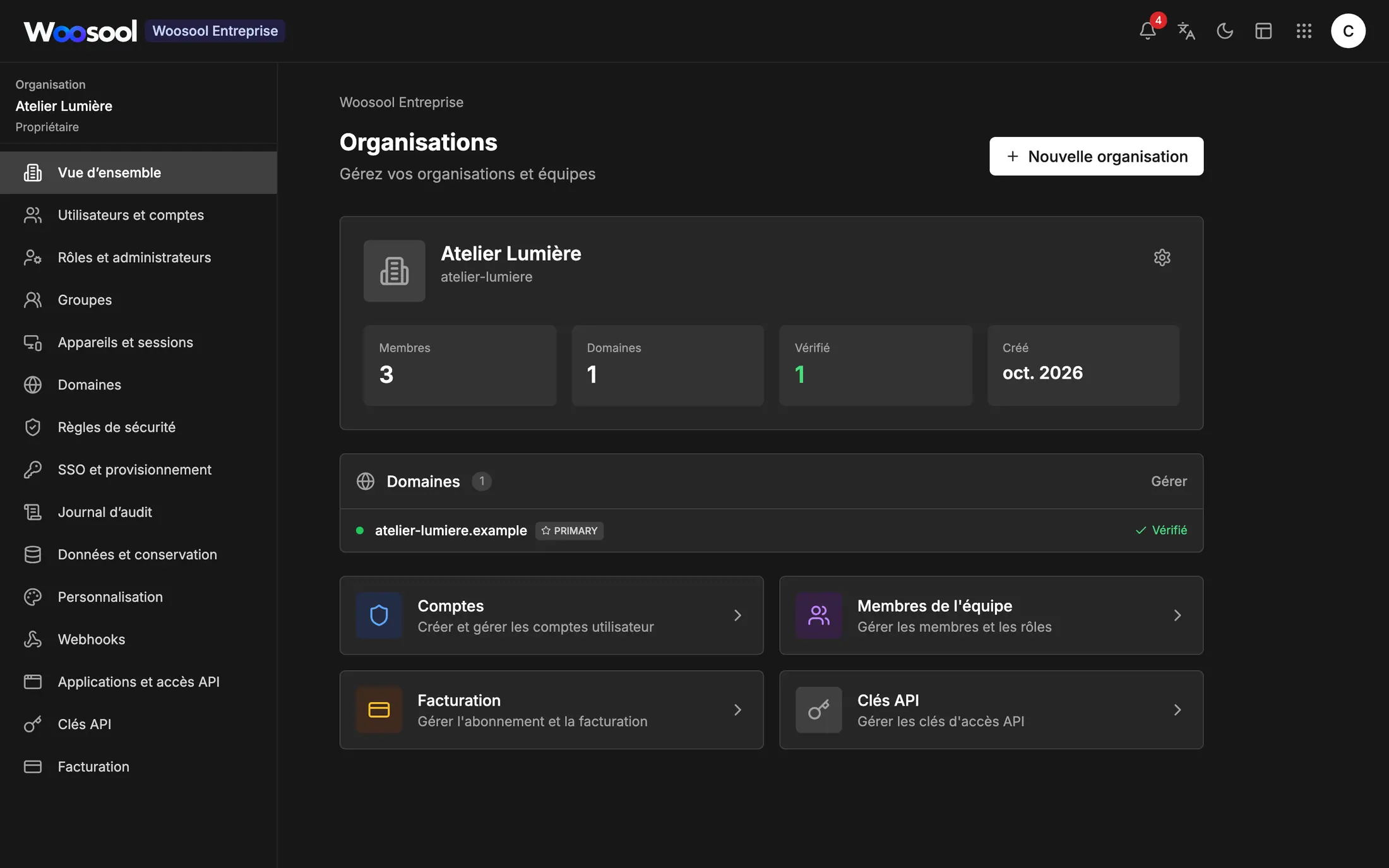Open Rôles et administrateurs

tap(138, 258)
